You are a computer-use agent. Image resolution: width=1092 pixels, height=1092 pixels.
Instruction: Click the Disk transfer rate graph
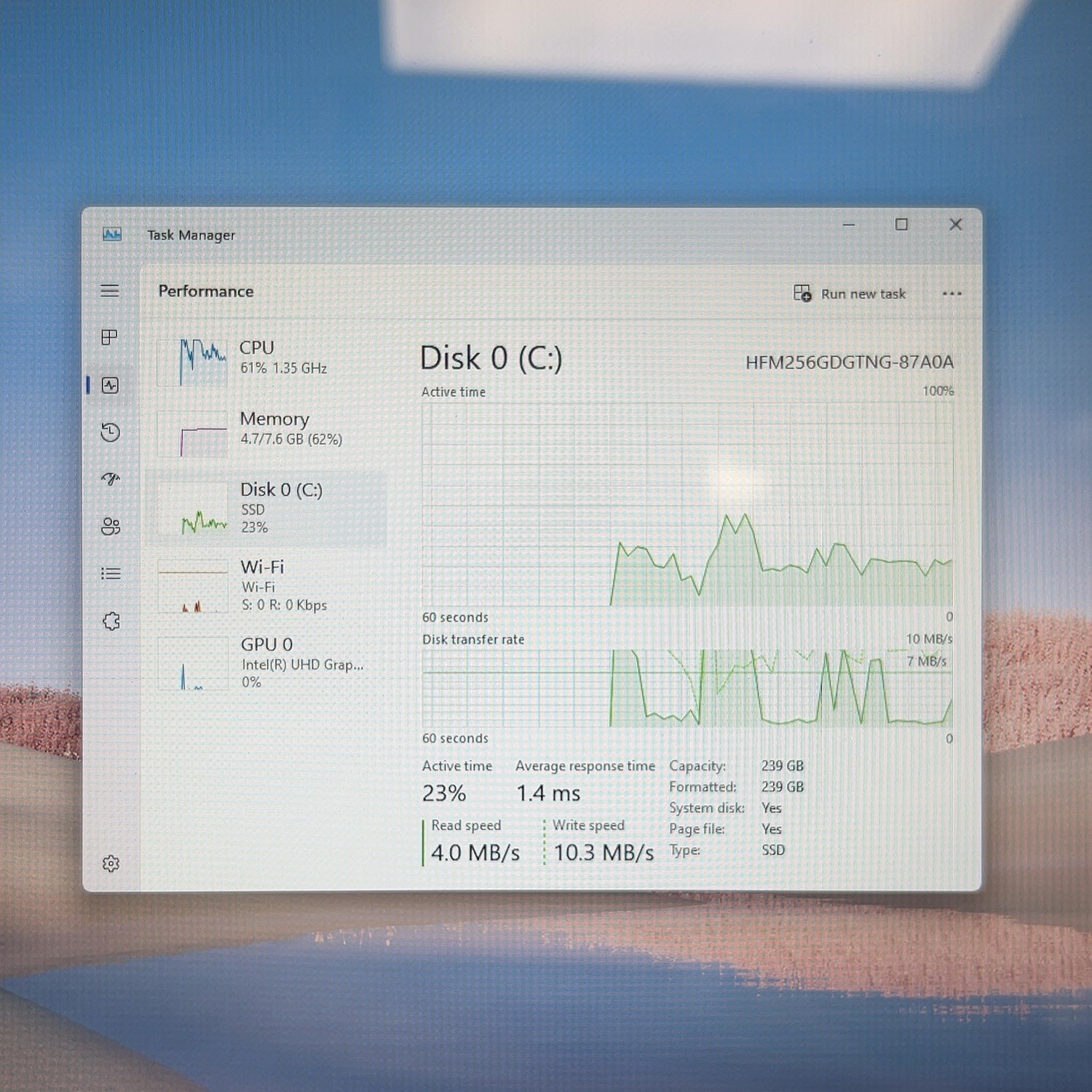pyautogui.click(x=687, y=688)
